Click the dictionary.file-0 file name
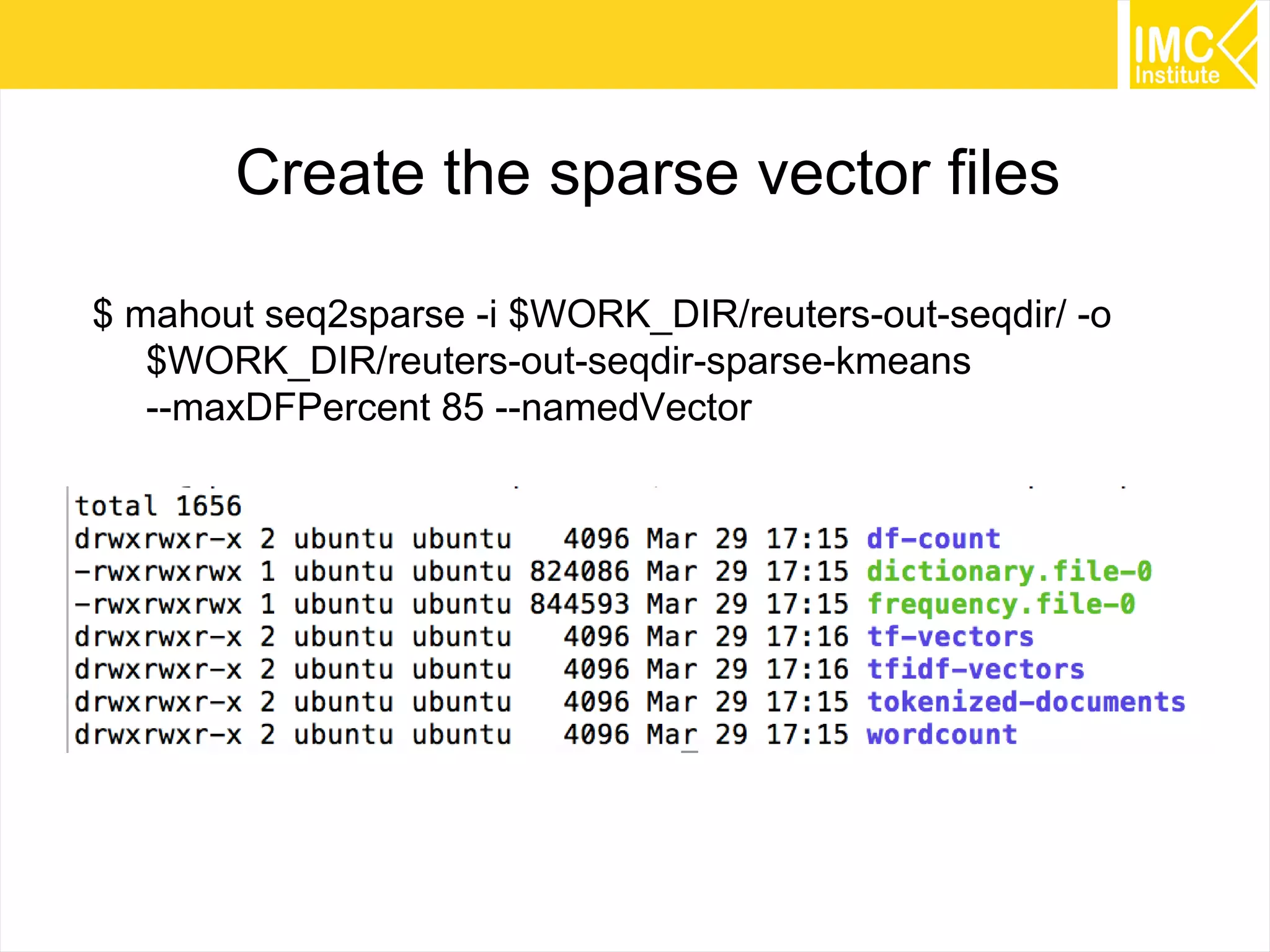 click(x=1009, y=571)
